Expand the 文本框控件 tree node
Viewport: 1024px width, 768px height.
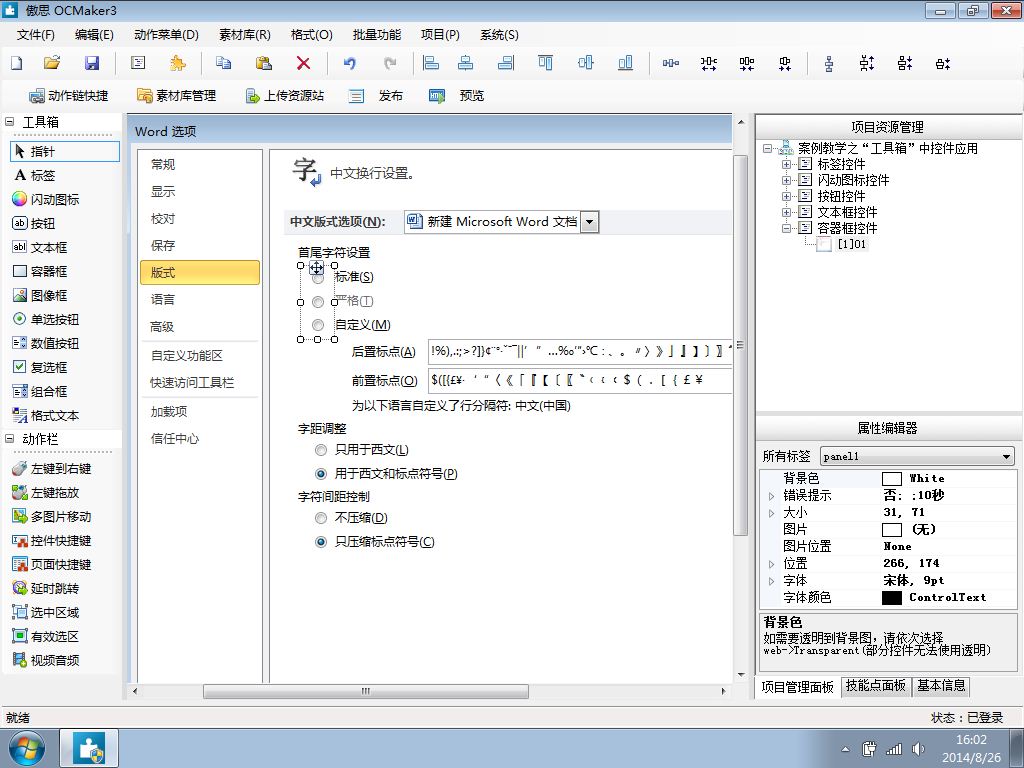click(x=786, y=212)
